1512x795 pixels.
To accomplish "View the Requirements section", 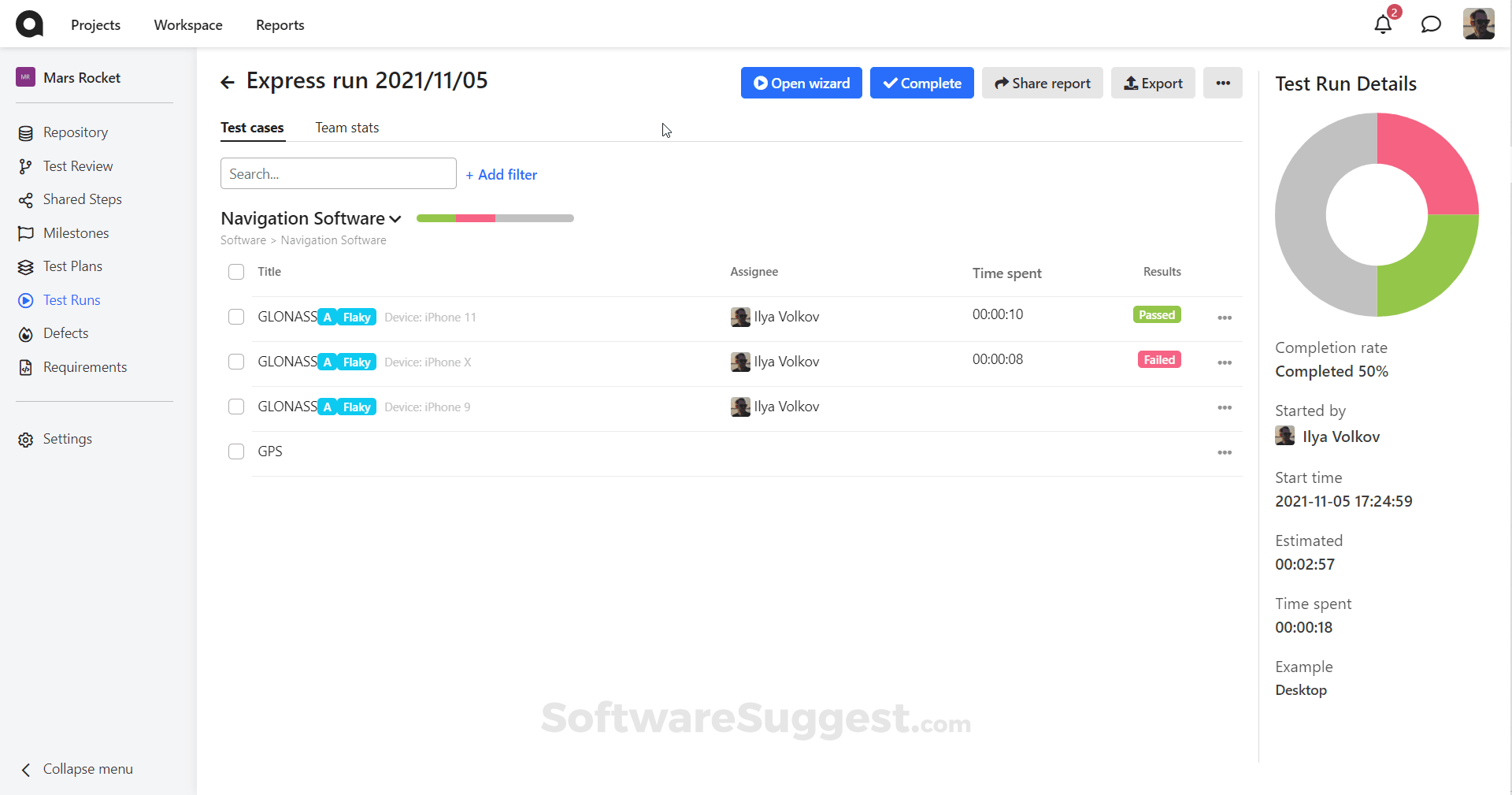I will click(x=83, y=366).
